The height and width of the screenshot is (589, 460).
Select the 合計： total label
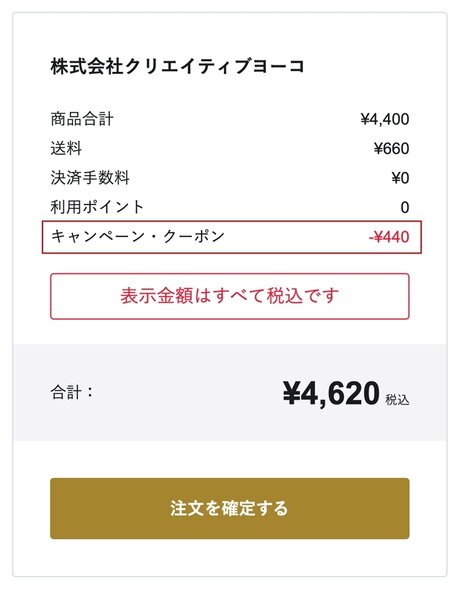point(72,393)
